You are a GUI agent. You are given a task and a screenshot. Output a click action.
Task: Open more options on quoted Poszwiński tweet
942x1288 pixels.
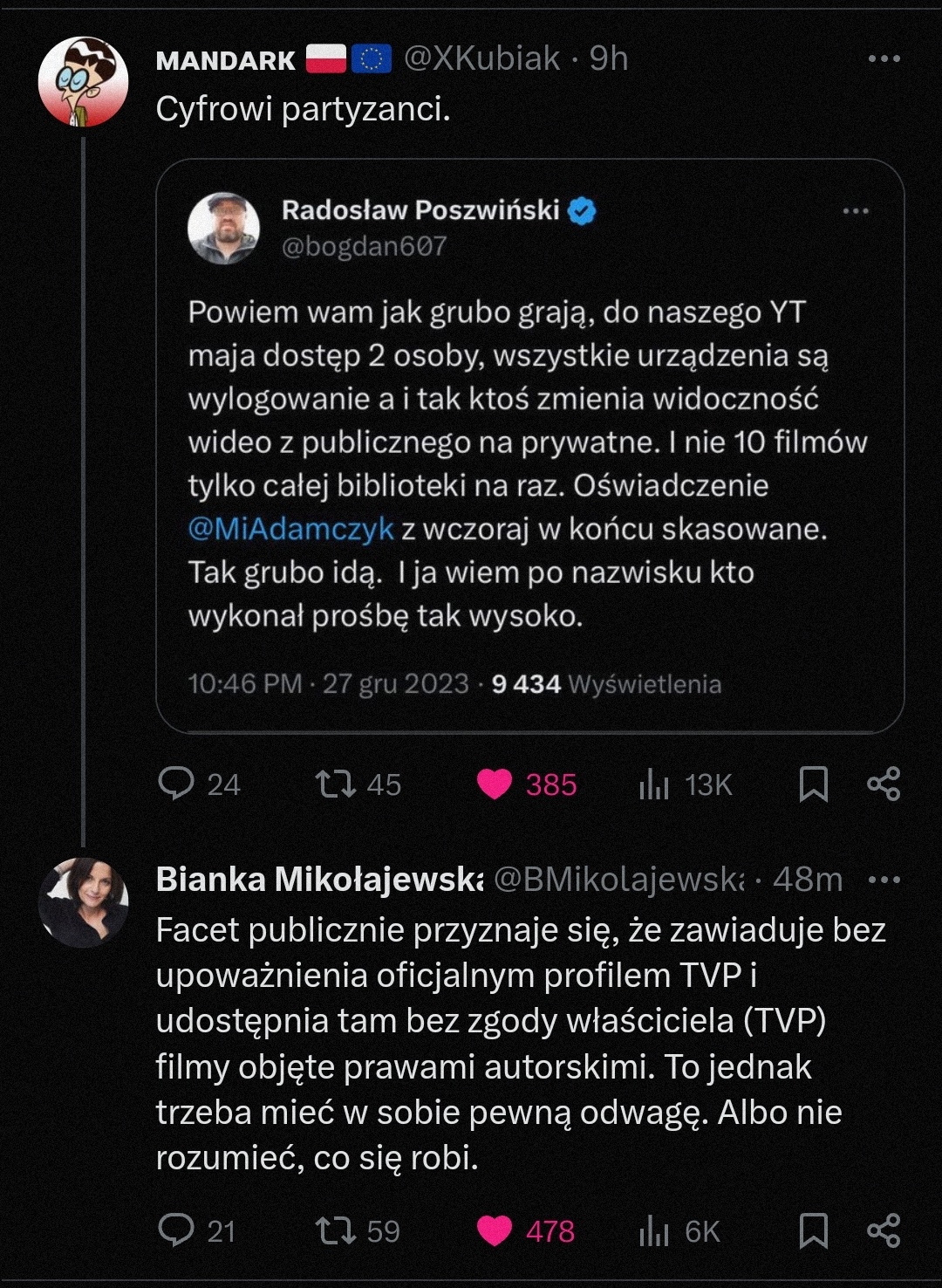click(x=856, y=211)
